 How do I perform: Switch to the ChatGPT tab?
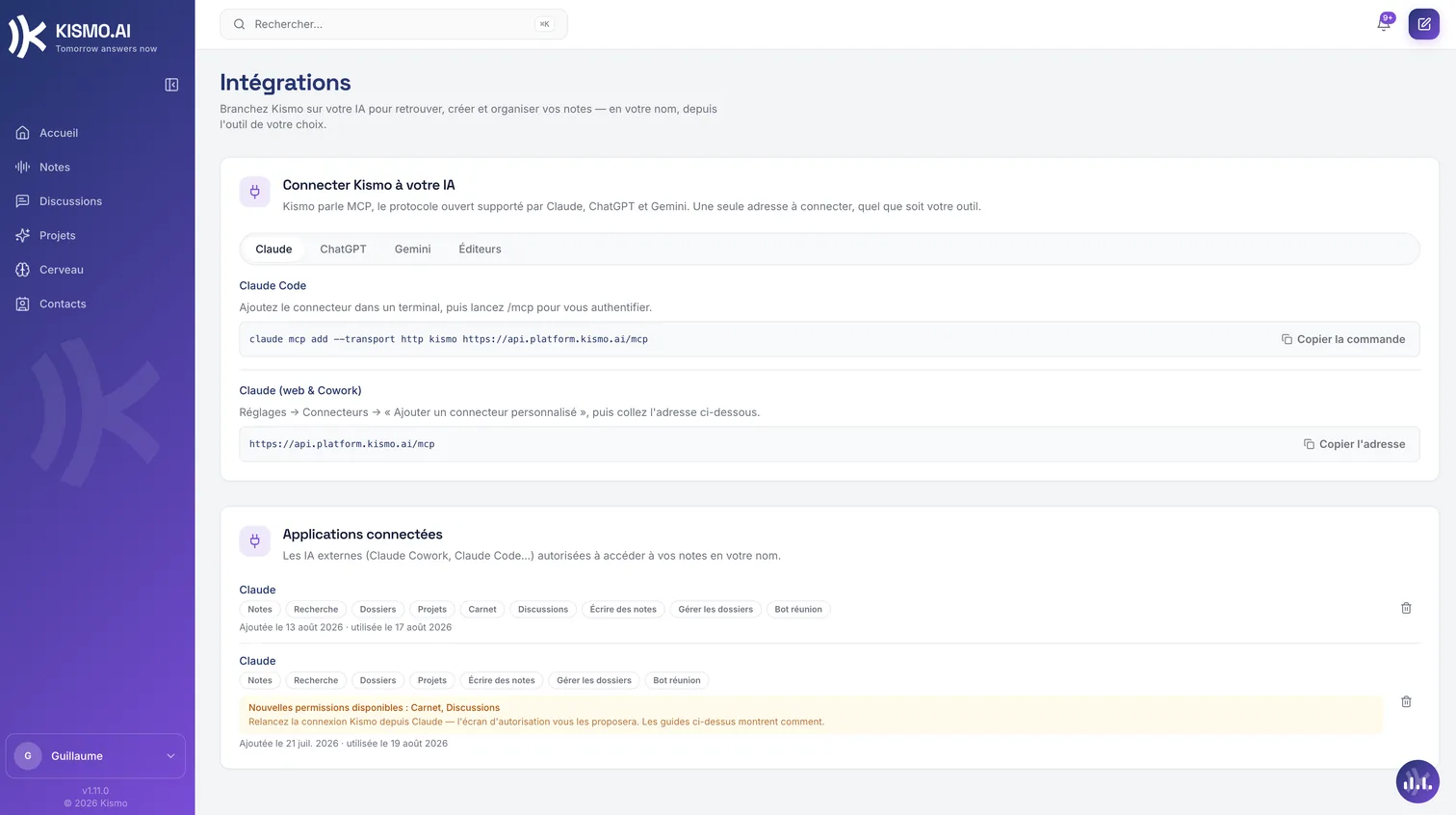(343, 249)
